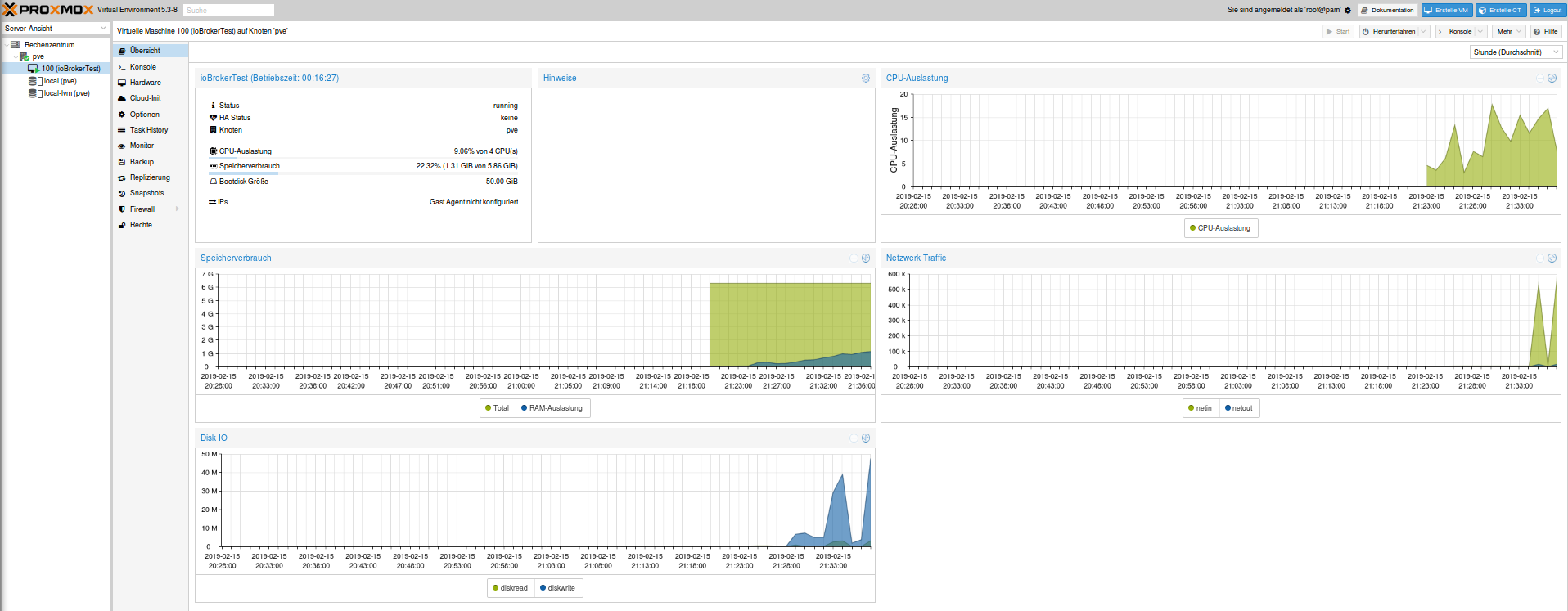Click the Konsole toolbar button
This screenshot has height=611, width=1568.
tap(1455, 32)
